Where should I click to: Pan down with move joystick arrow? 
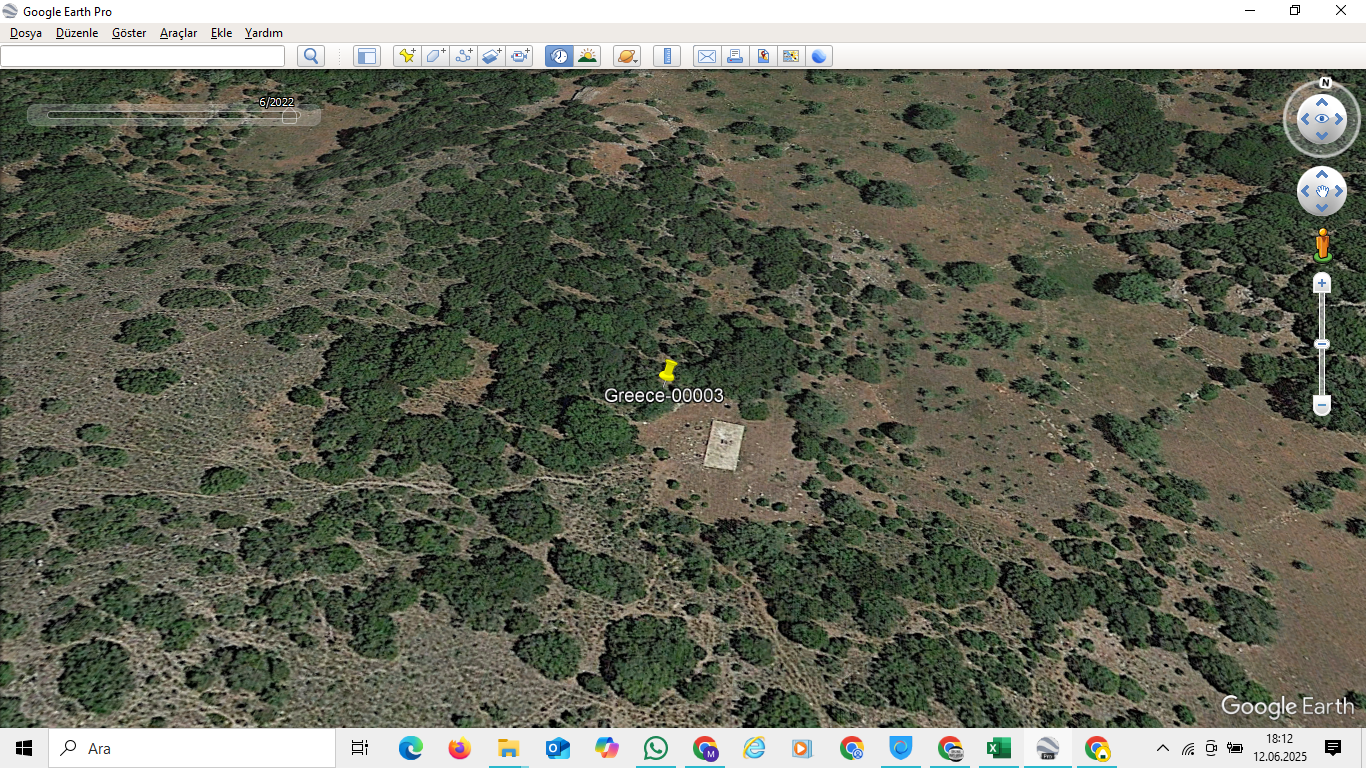click(x=1322, y=208)
